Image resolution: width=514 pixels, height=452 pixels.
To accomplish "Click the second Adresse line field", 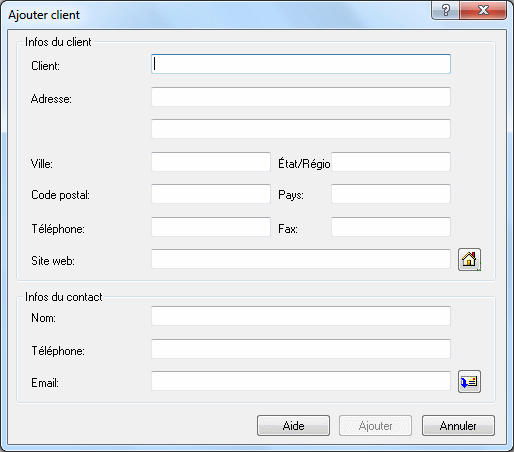I will (x=301, y=129).
